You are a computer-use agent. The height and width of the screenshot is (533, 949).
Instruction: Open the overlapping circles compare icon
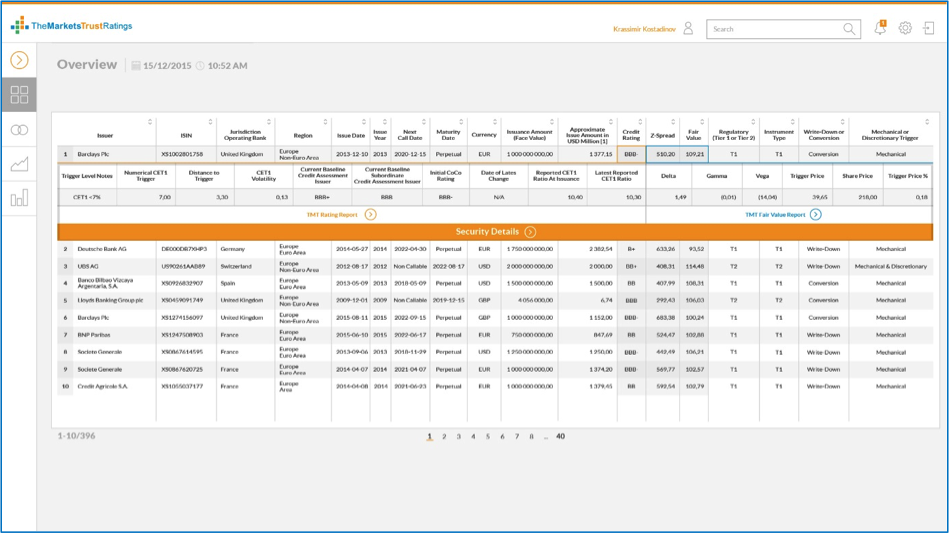(x=19, y=129)
